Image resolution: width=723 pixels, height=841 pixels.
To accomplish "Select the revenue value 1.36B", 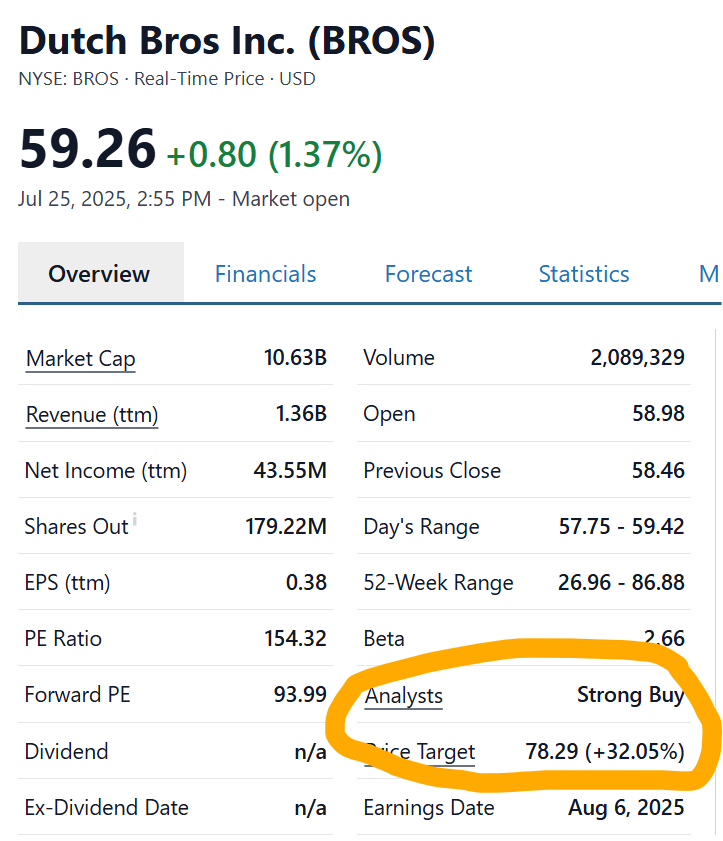I will (301, 414).
